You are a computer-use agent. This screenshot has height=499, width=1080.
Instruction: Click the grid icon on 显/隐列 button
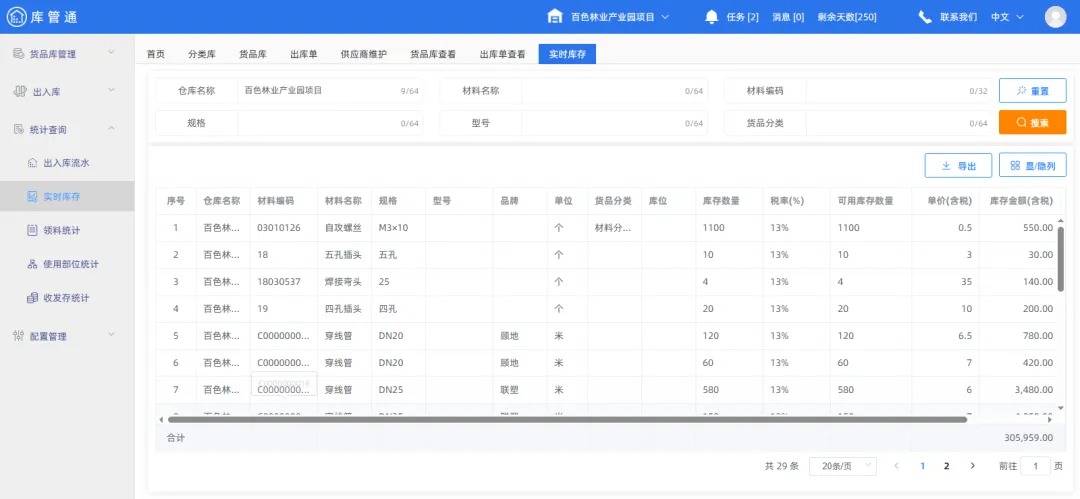1015,165
